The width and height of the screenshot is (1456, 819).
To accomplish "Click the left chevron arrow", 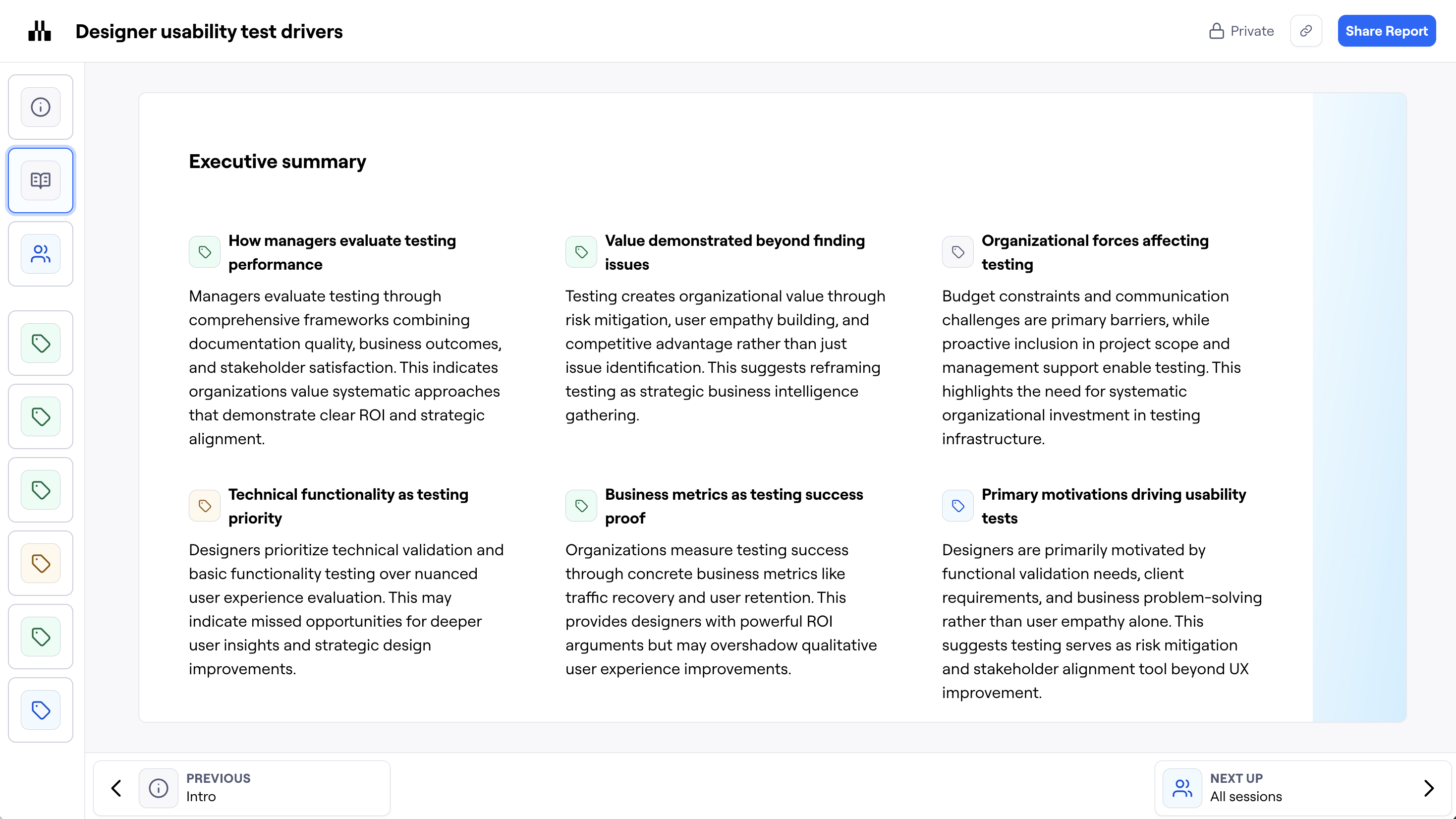I will coord(116,788).
